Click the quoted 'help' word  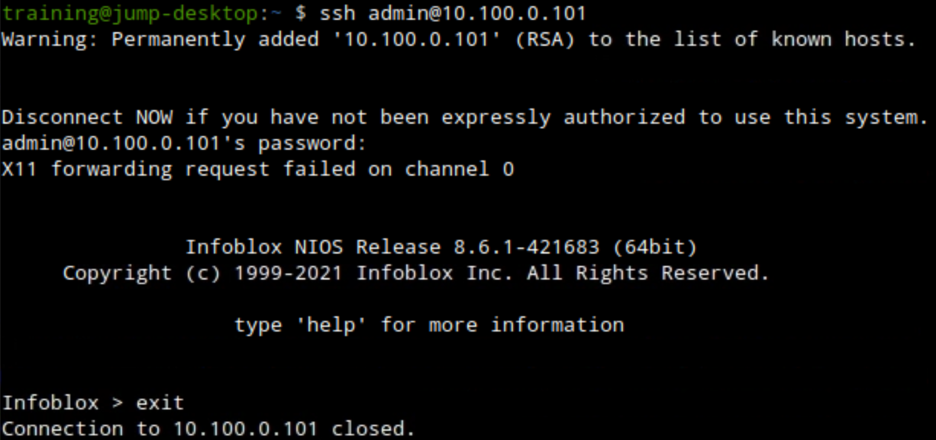pyautogui.click(x=332, y=325)
